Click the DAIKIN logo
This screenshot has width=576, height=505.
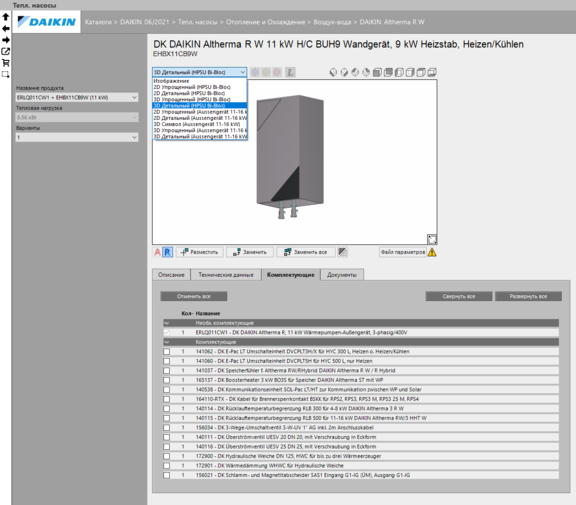click(x=47, y=22)
